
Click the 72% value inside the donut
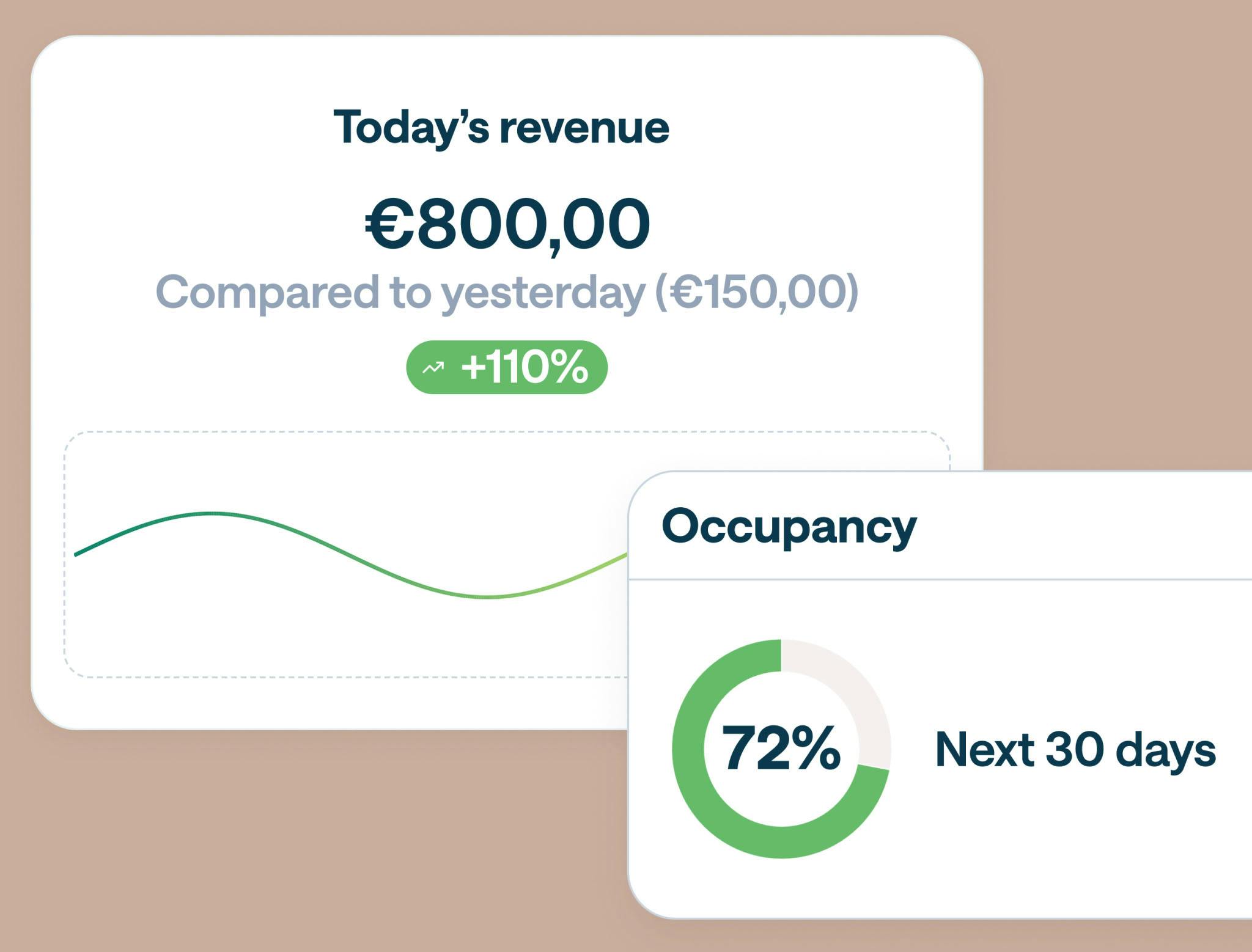coord(781,749)
